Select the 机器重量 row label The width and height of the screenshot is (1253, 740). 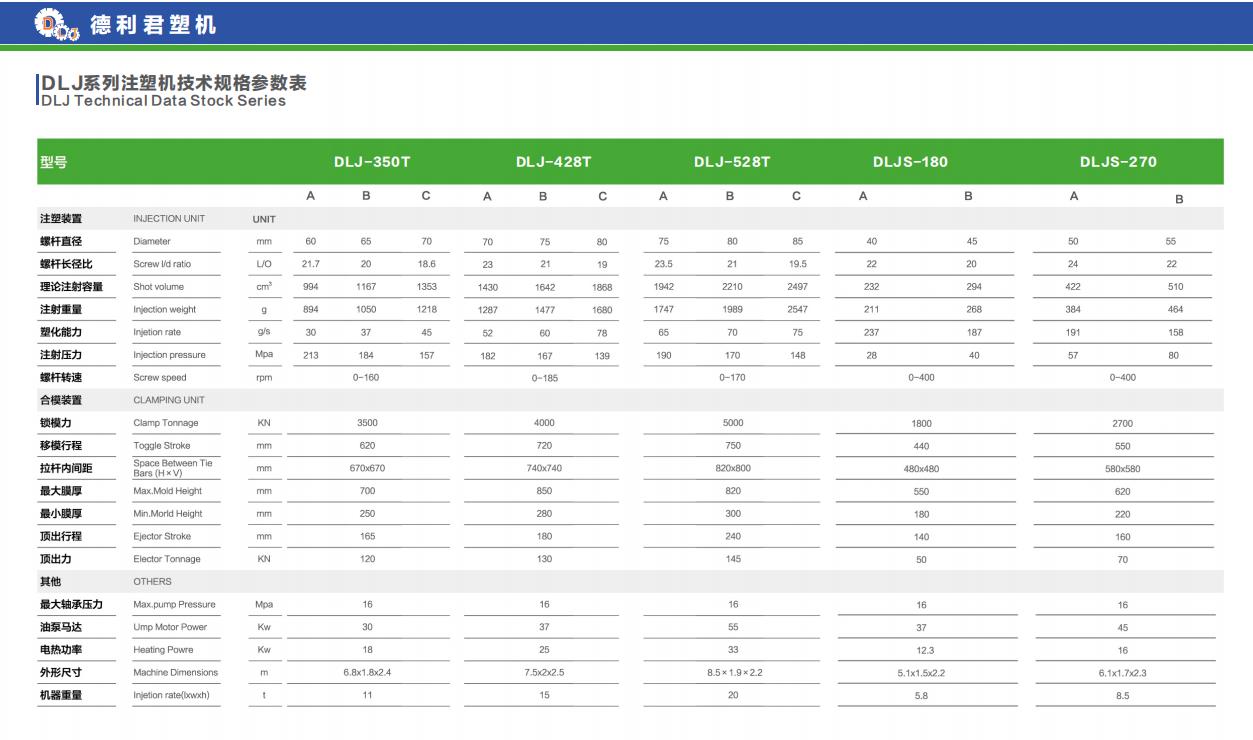click(x=61, y=695)
